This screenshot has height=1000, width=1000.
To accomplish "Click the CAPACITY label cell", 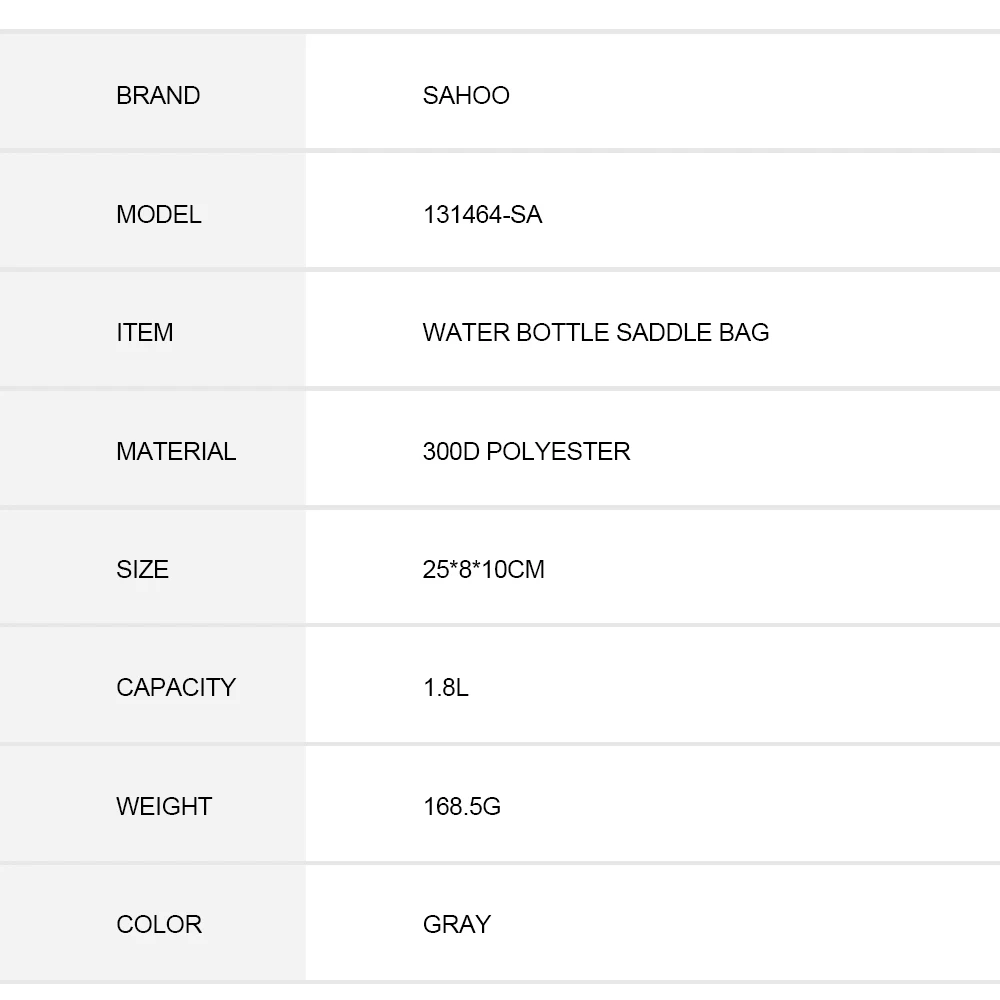I will (x=176, y=687).
